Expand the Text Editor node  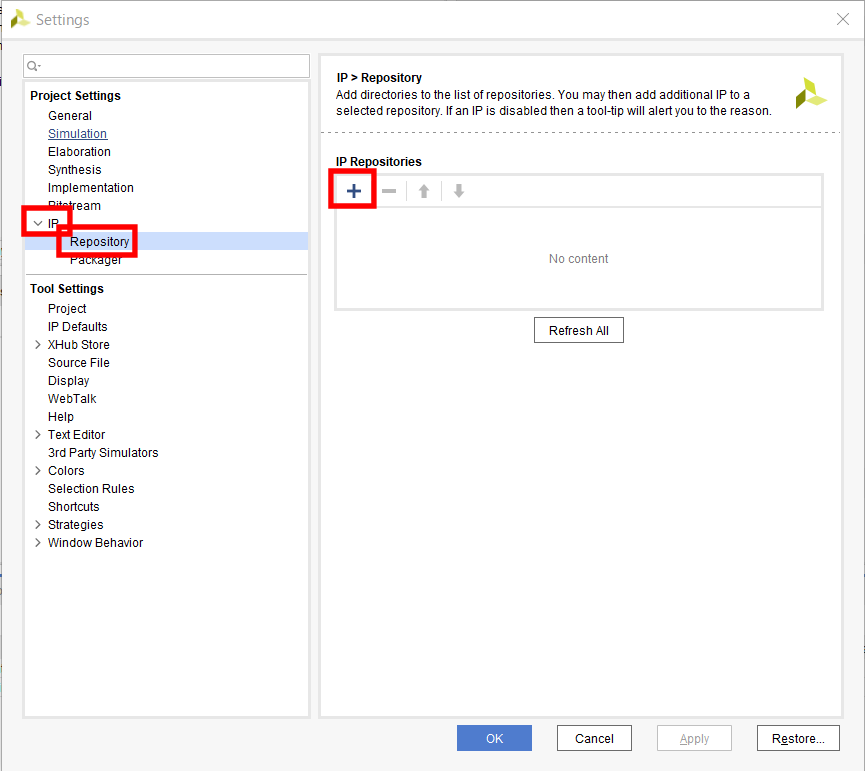click(38, 435)
